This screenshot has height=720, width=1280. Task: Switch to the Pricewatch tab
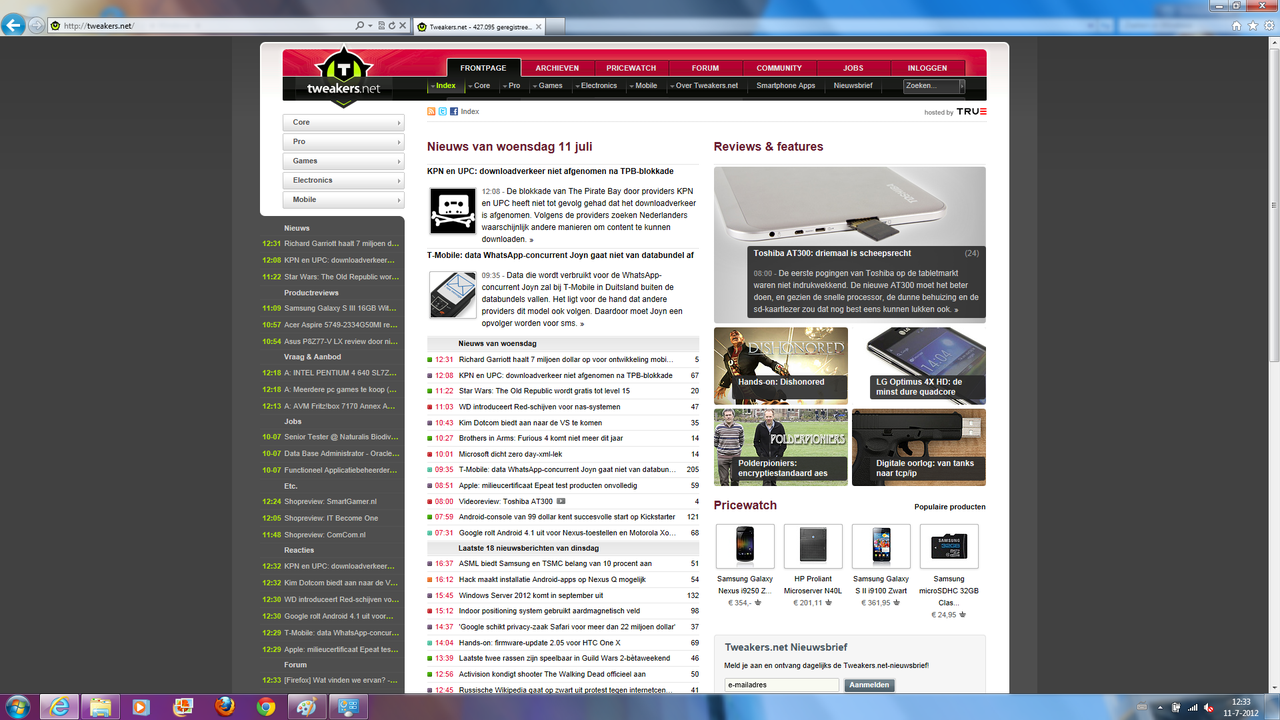point(631,68)
